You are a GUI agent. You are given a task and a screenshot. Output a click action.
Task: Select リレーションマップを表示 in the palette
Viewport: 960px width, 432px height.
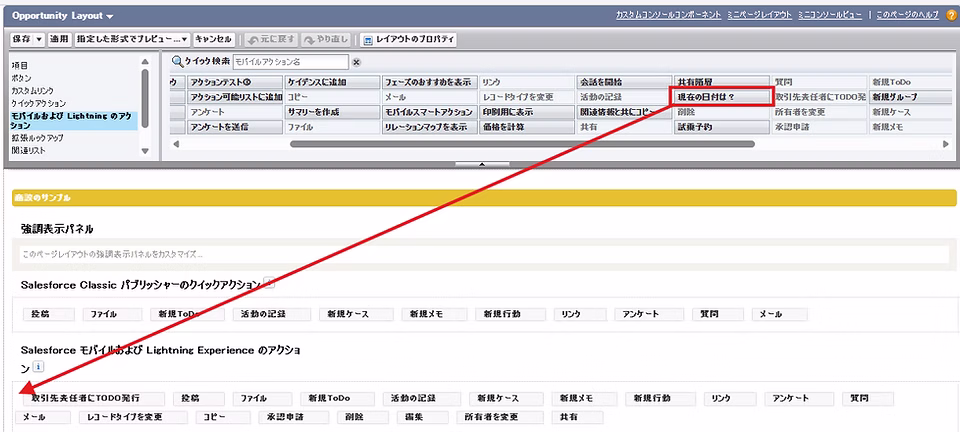pos(430,127)
